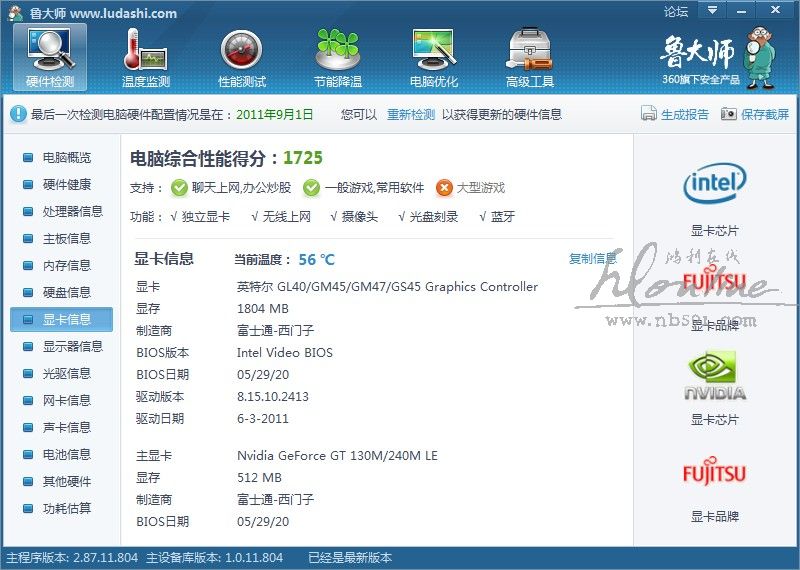
Task: Click the blue info exclamation icon
Action: (x=18, y=113)
